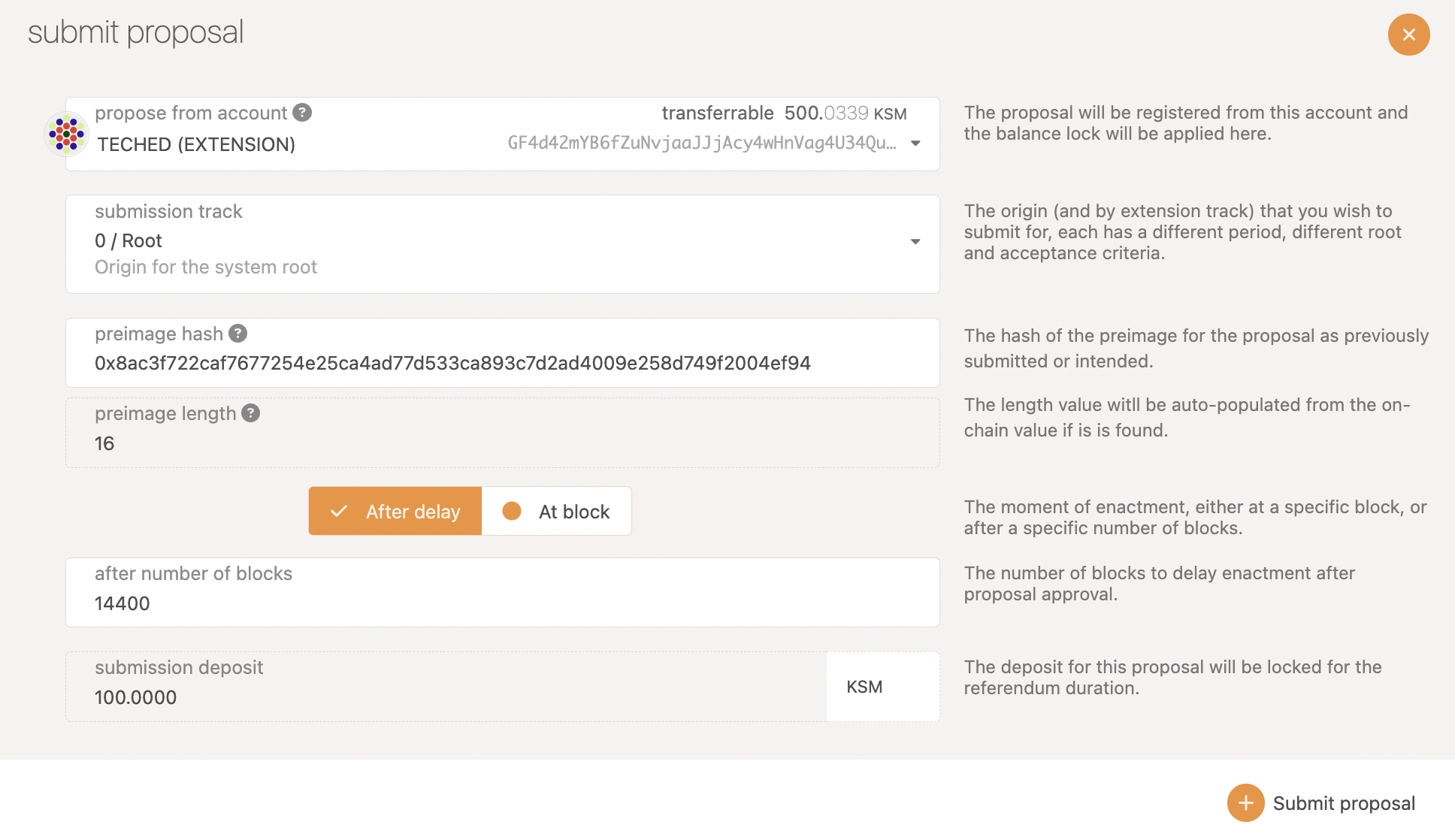This screenshot has height=840, width=1455.
Task: Click the orange plus icon for Submit proposal
Action: coord(1245,803)
